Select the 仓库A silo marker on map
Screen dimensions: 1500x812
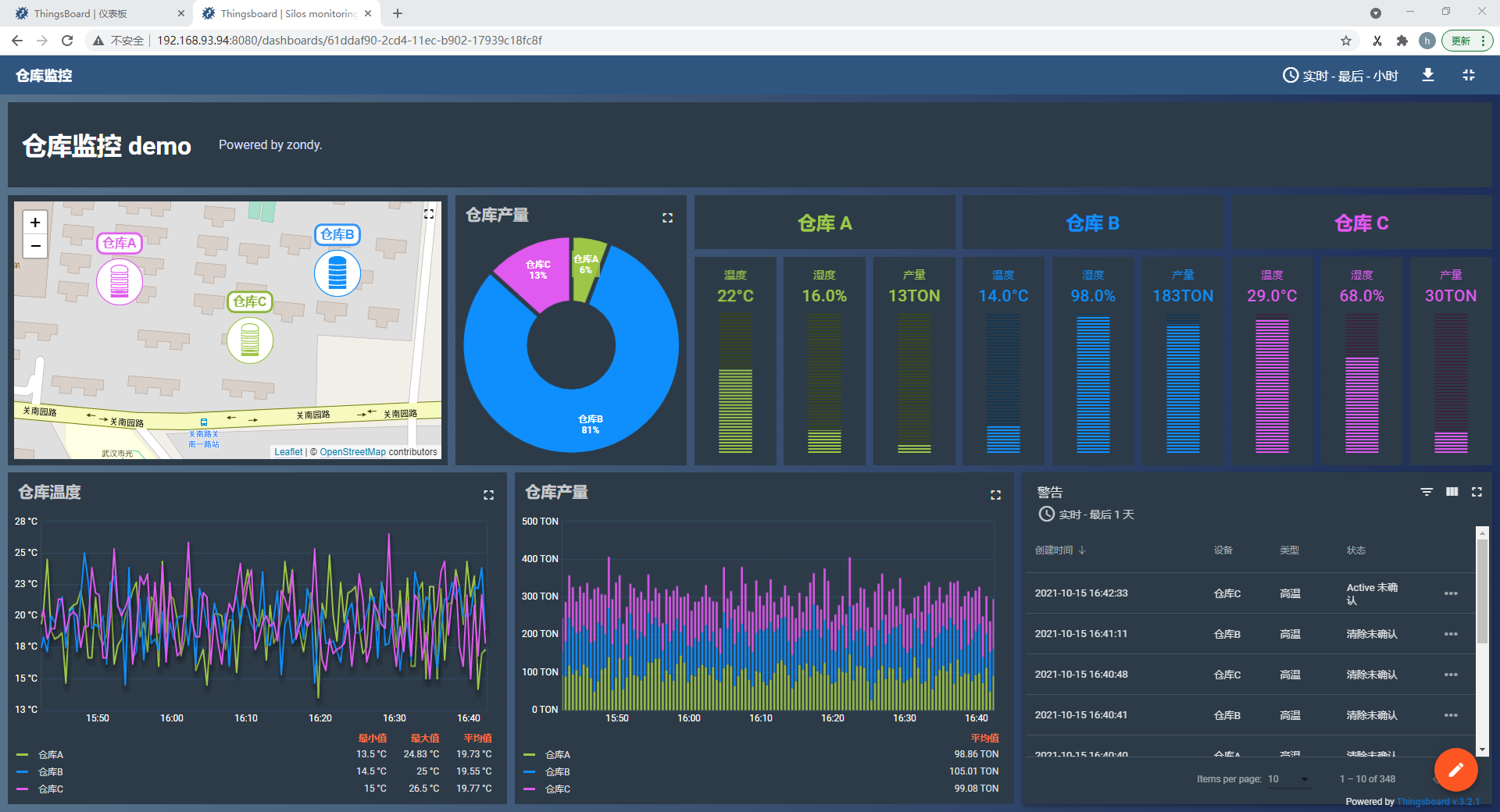click(120, 281)
